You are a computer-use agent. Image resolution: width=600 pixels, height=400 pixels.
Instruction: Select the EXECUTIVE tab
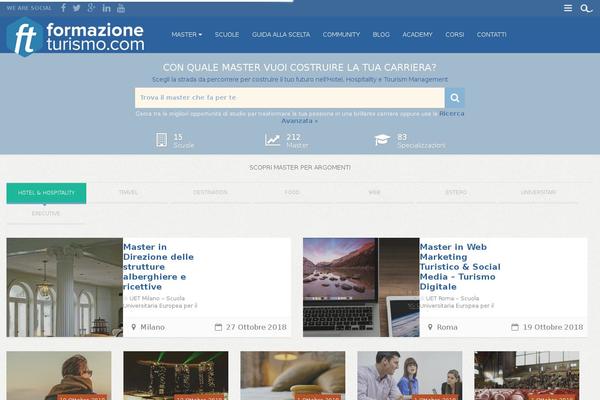tap(46, 214)
